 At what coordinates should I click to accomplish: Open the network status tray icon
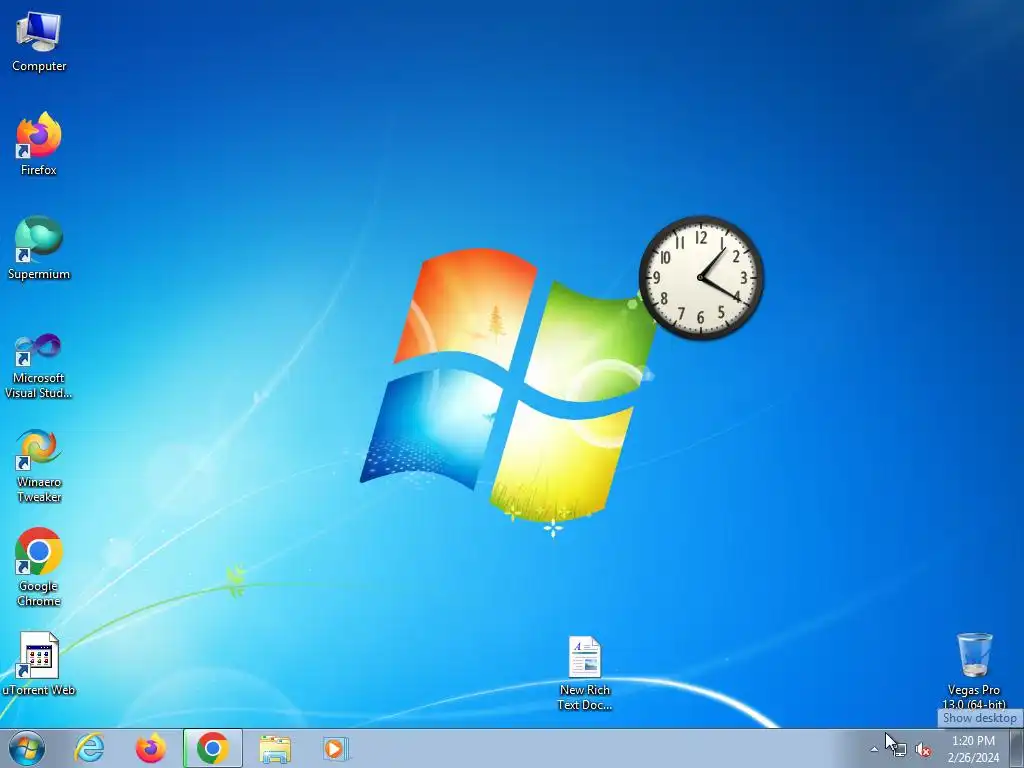(x=899, y=750)
